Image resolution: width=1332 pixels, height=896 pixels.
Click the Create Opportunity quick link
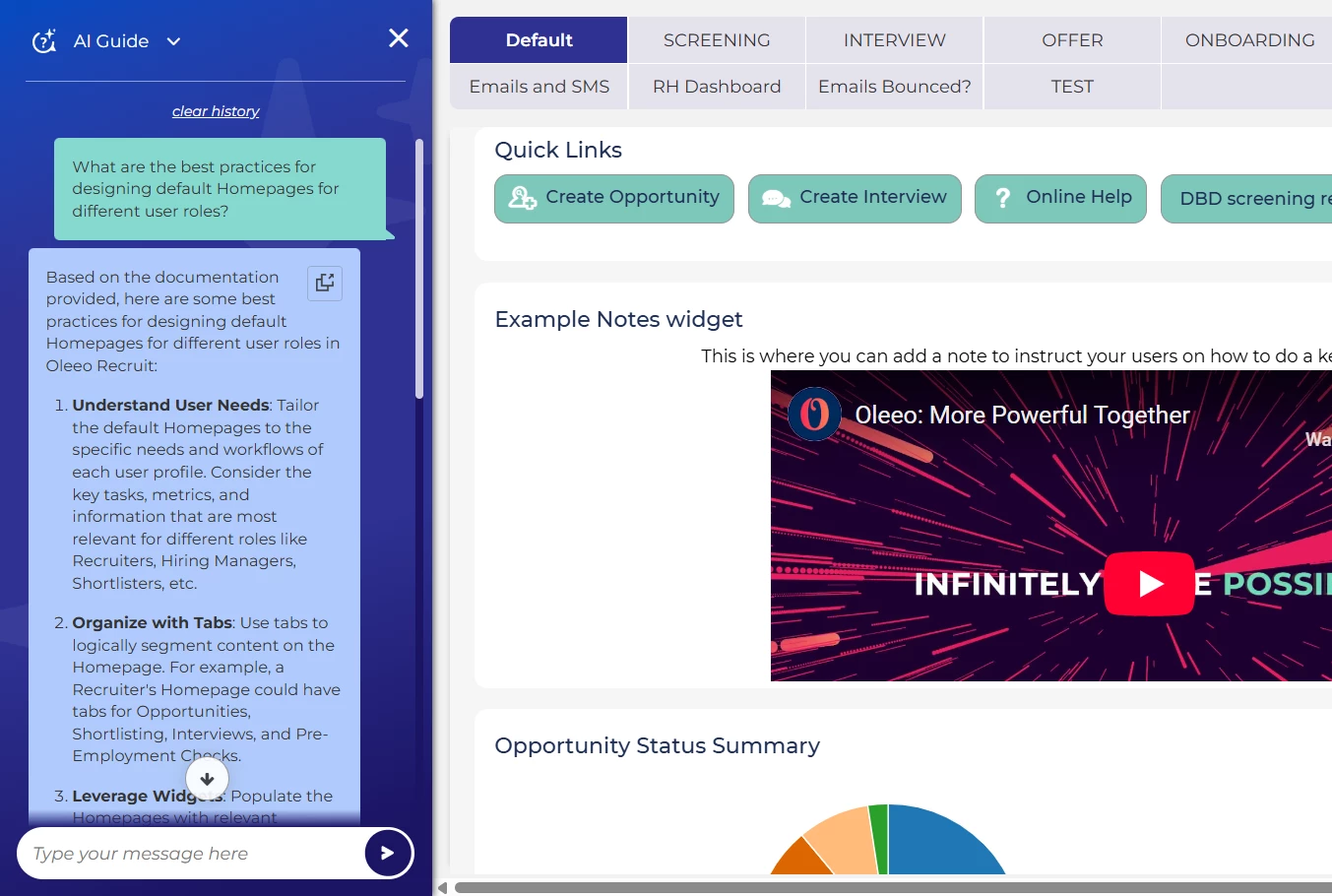(x=614, y=198)
